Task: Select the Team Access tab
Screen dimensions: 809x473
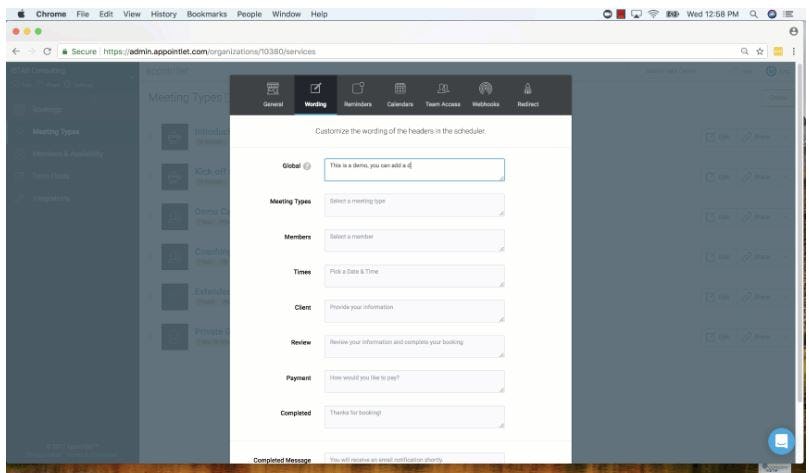Action: click(x=443, y=95)
